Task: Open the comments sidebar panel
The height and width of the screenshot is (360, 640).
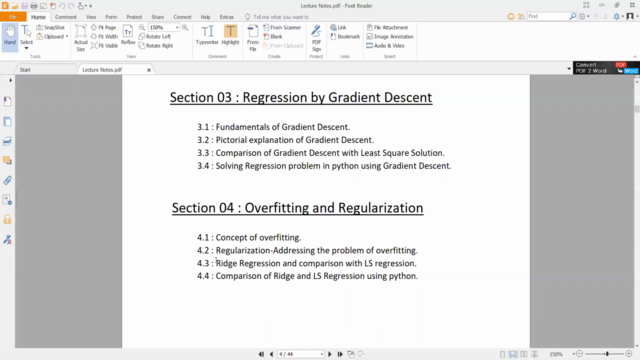Action: tap(7, 160)
